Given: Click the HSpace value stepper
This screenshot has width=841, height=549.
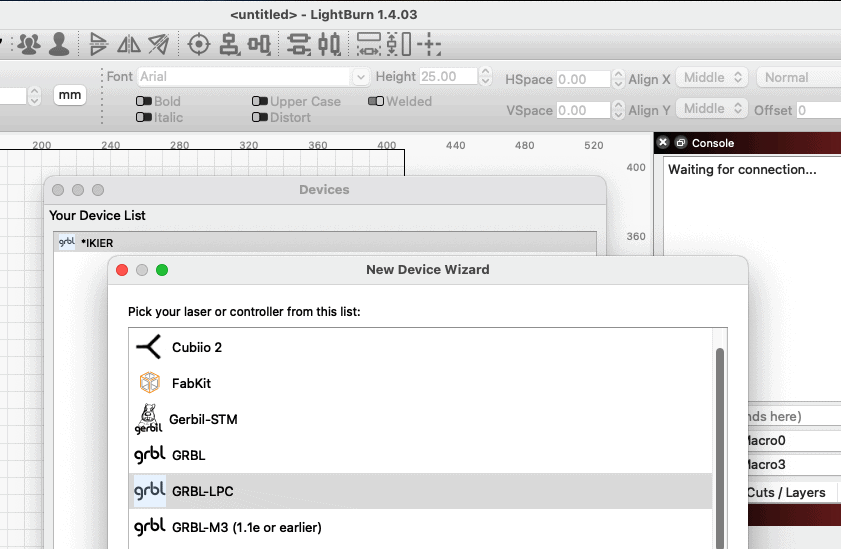Looking at the screenshot, I should 618,79.
